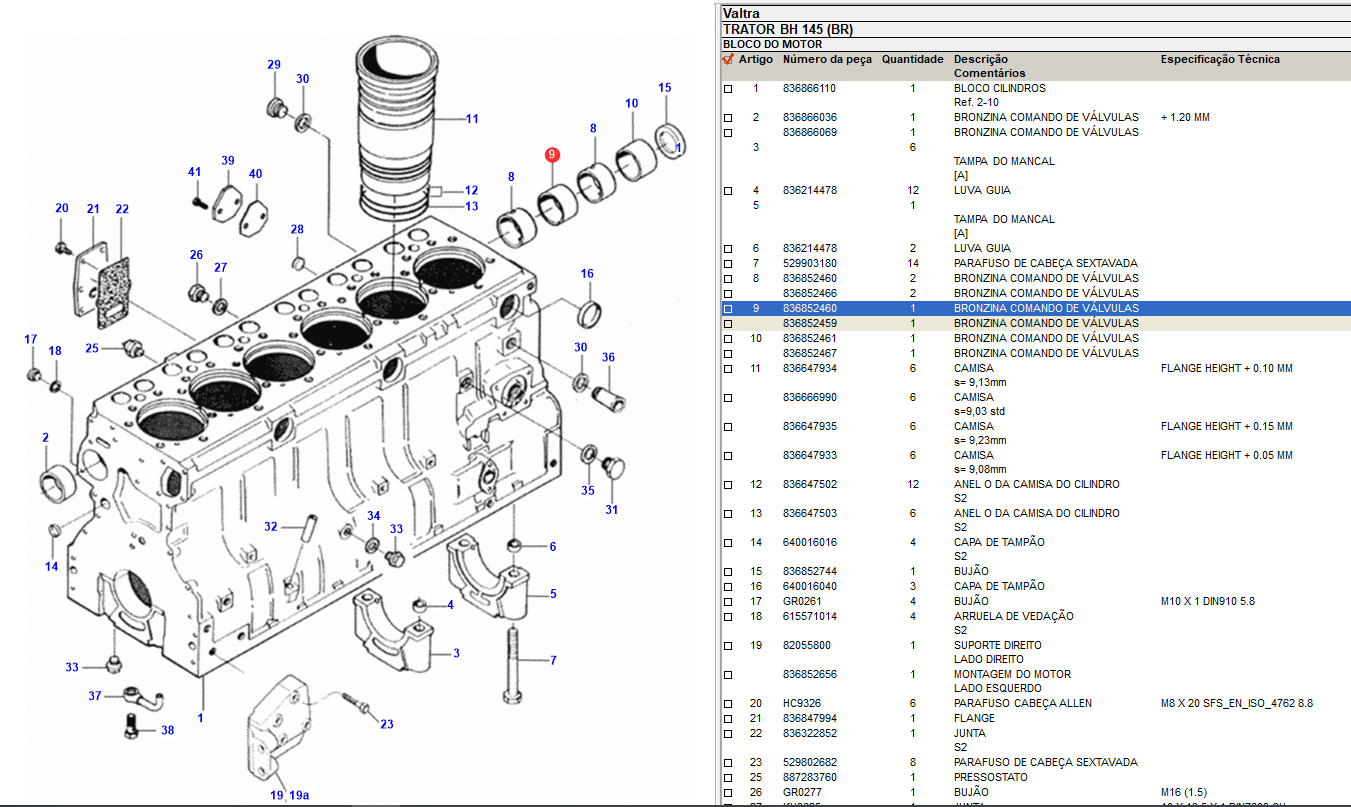The width and height of the screenshot is (1351, 807).
Task: Click callout 7 beside the long bolt
Action: (553, 660)
